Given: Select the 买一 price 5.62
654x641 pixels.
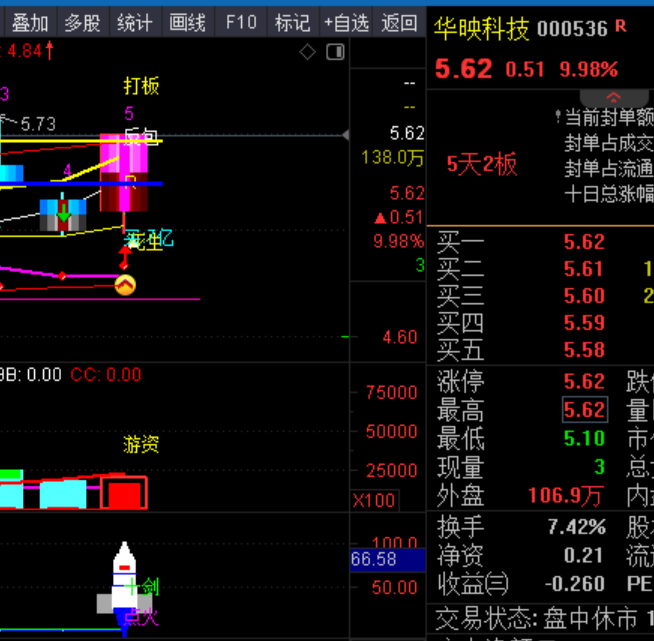Looking at the screenshot, I should click(x=584, y=242).
